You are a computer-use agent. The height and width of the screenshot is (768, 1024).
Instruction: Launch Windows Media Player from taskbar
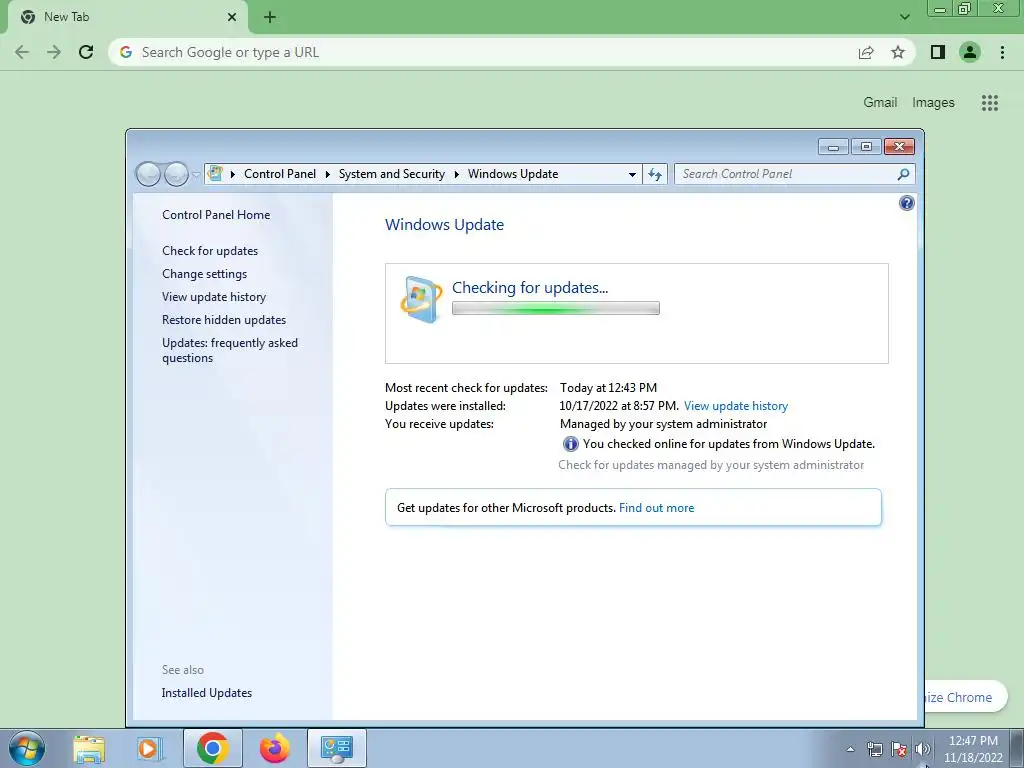pyautogui.click(x=149, y=748)
